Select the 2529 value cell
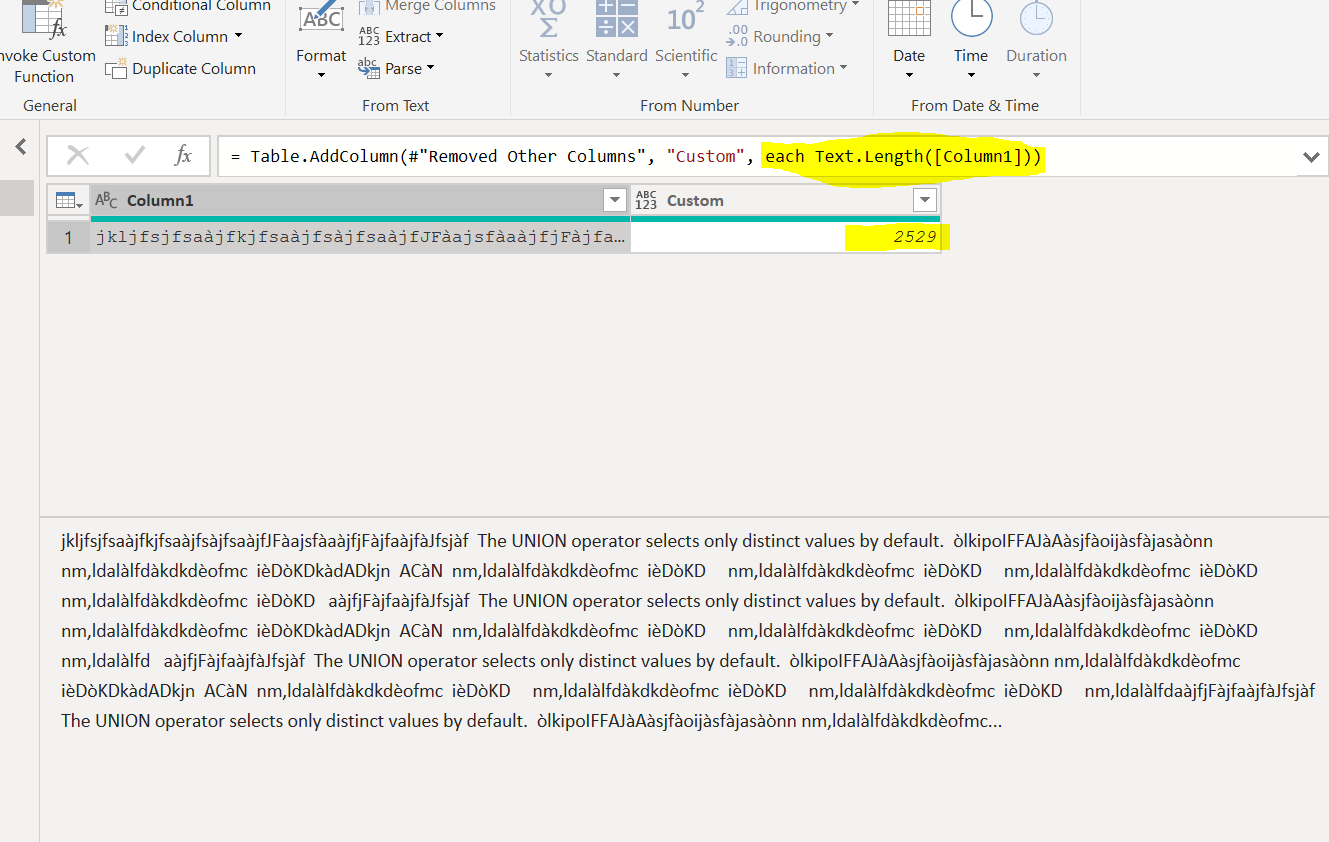This screenshot has height=842, width=1329. point(785,237)
